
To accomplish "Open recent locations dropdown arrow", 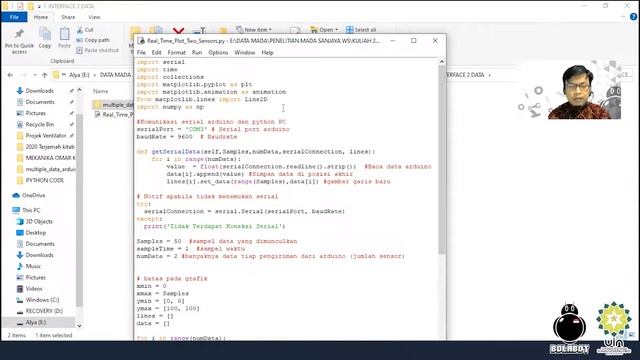I will coord(34,75).
